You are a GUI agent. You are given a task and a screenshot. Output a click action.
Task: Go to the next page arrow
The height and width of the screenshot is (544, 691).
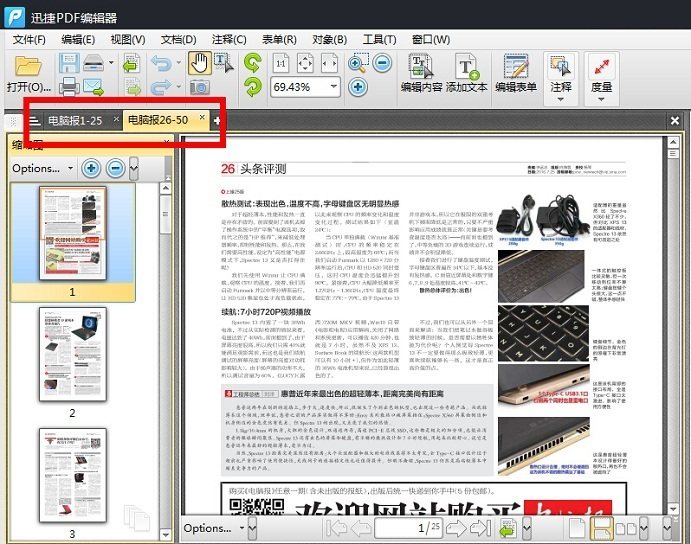click(456, 528)
